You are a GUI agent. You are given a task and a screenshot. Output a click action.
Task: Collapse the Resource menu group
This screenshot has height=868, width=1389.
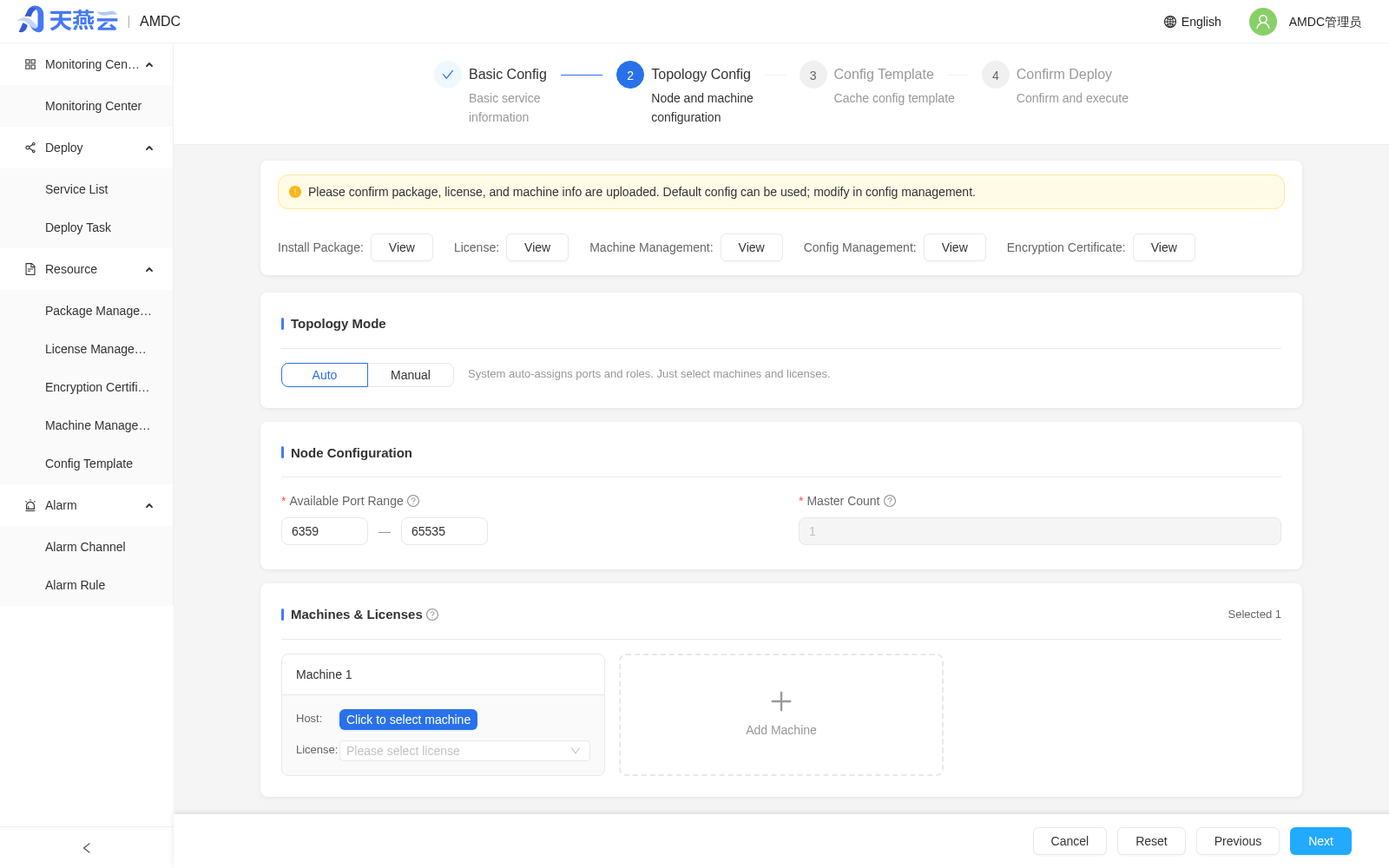click(x=149, y=270)
